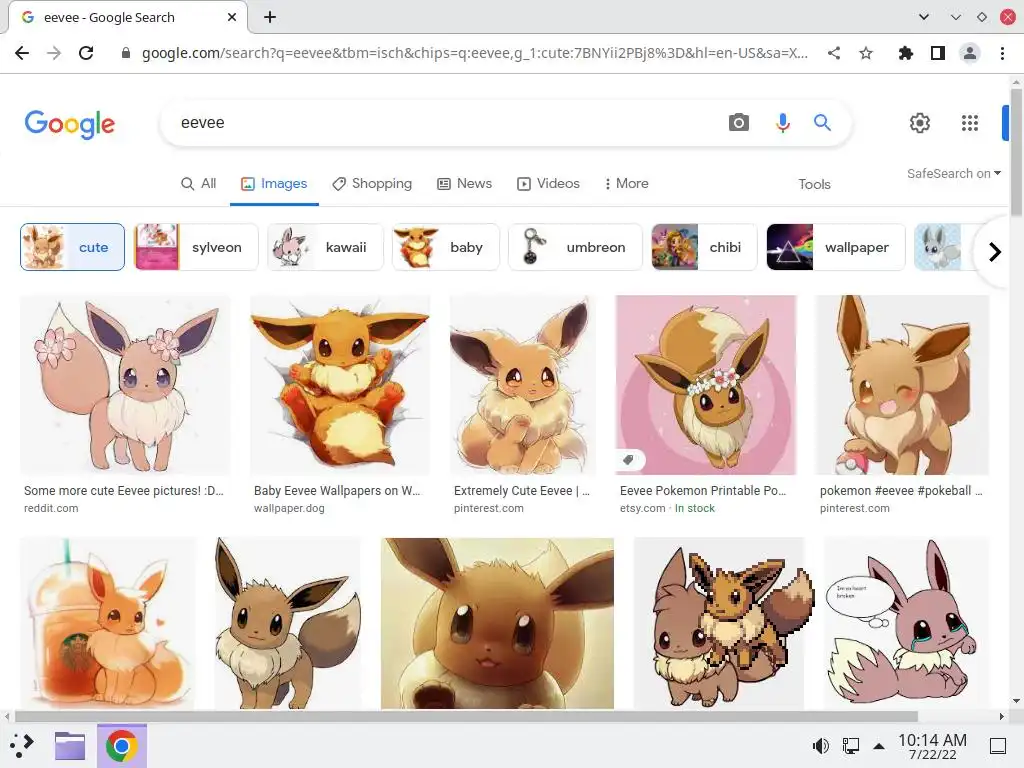Open the SafeSearch on dropdown
Screen dimensions: 1024x768
pos(953,174)
